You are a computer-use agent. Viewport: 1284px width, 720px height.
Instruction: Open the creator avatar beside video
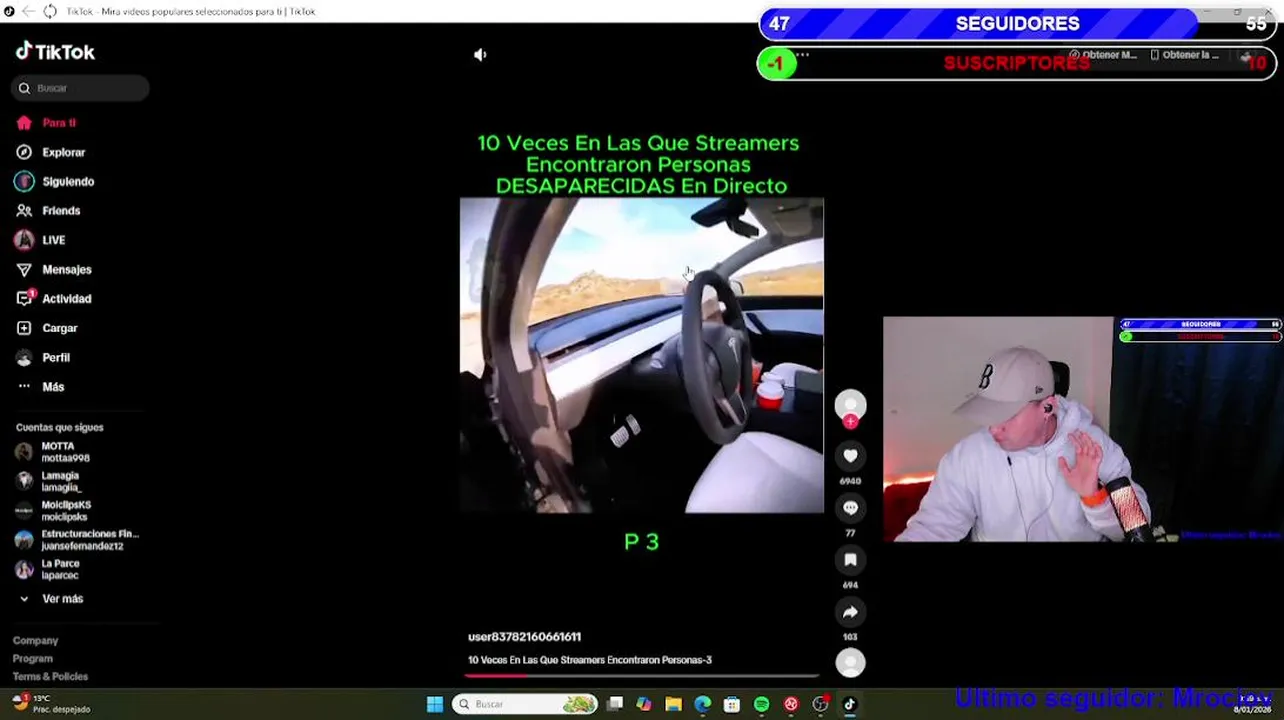850,404
